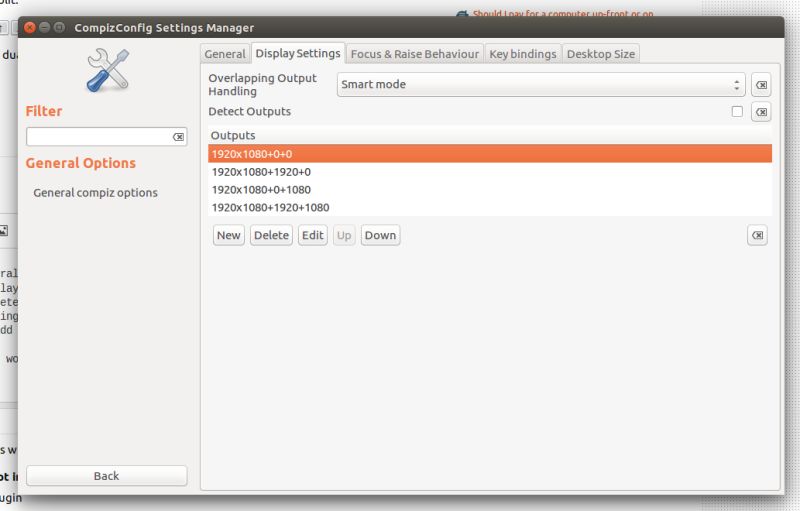The width and height of the screenshot is (800, 511).
Task: Select output 1920x1080+0+0
Action: click(490, 154)
